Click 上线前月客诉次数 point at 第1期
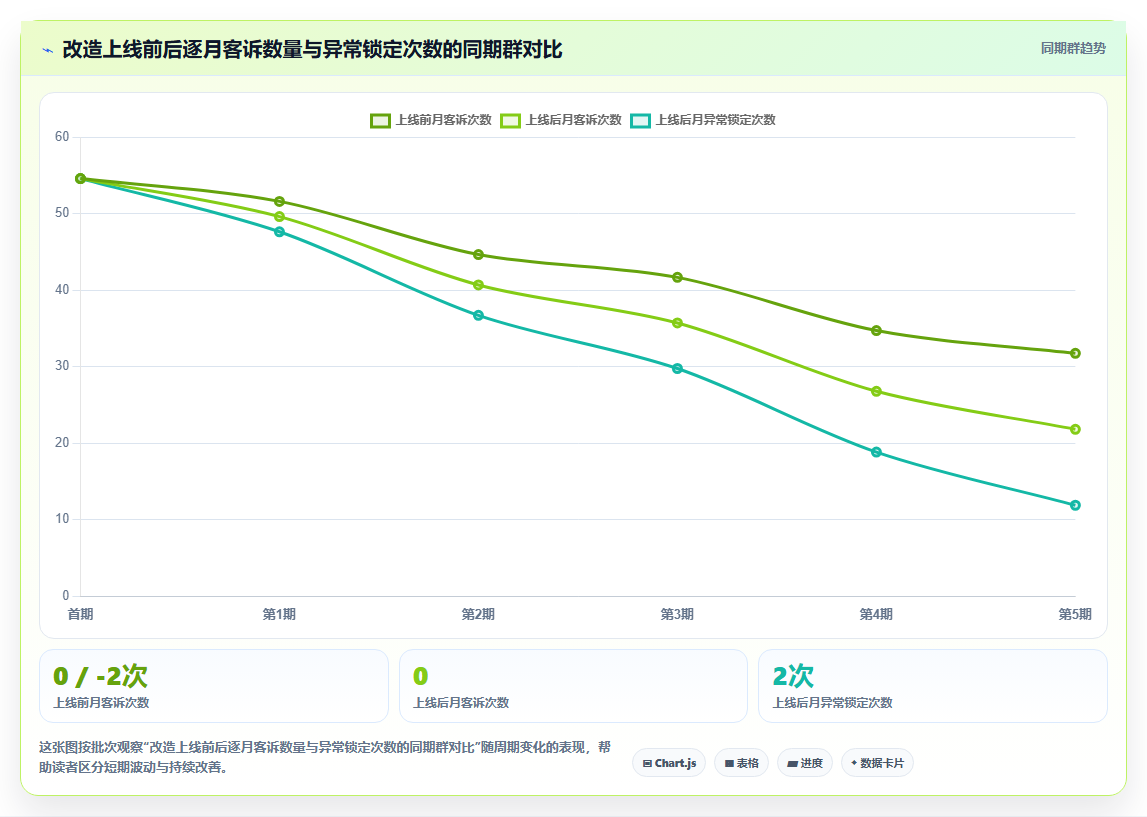Image resolution: width=1147 pixels, height=817 pixels. (x=279, y=201)
